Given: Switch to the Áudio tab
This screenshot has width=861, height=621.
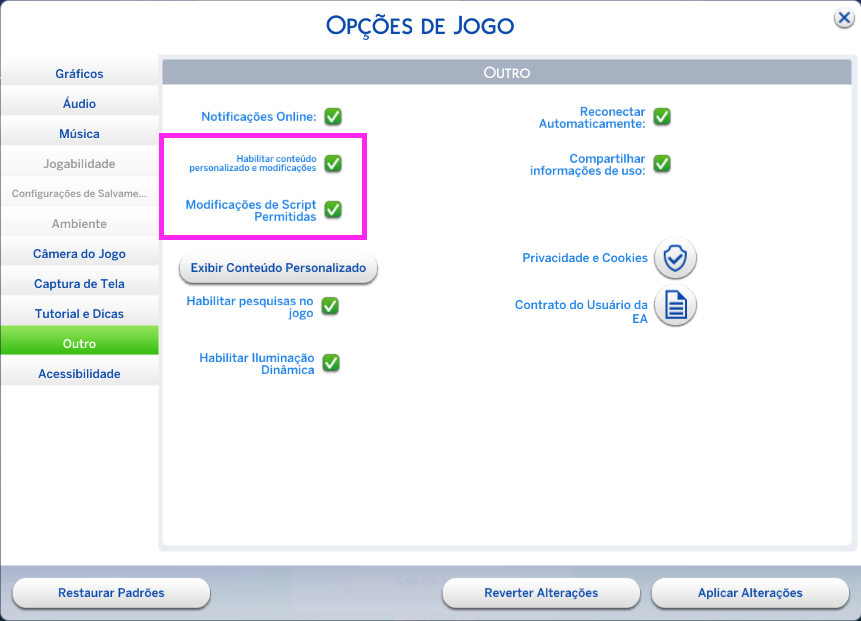Looking at the screenshot, I should [80, 104].
